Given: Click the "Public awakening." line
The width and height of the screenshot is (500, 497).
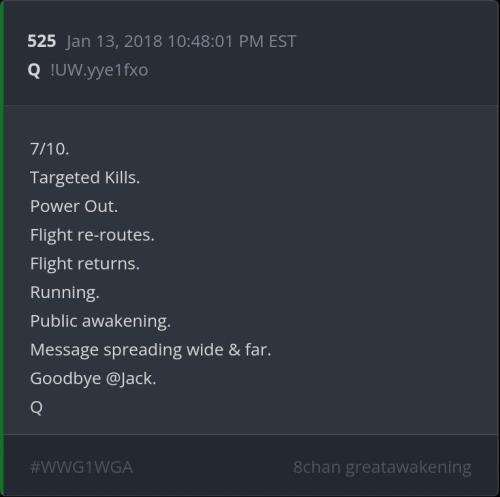Looking at the screenshot, I should tap(100, 322).
